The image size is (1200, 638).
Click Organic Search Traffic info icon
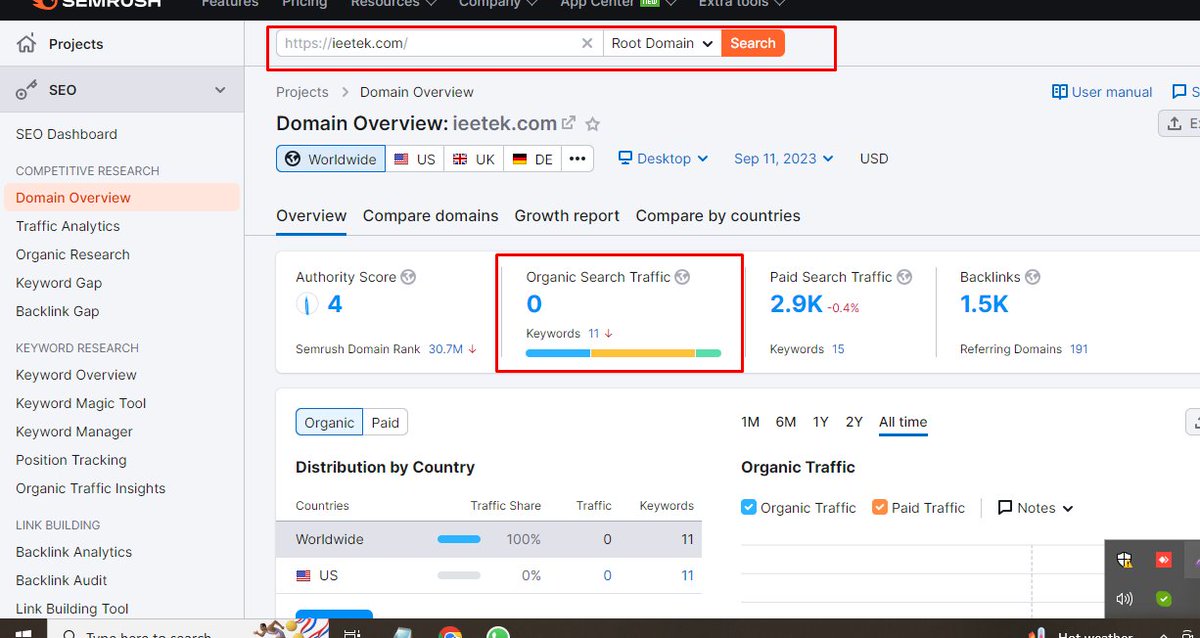click(682, 277)
